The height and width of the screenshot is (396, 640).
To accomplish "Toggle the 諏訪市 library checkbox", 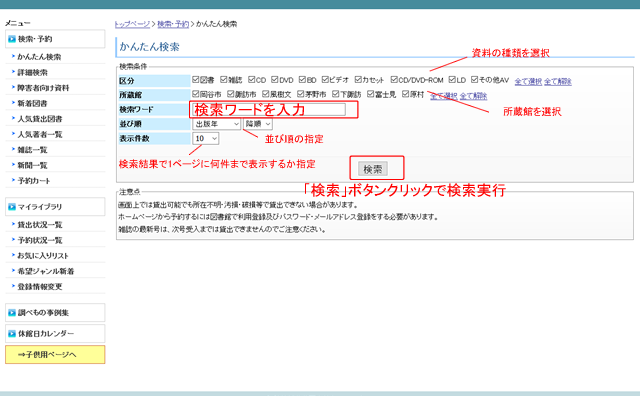I will coord(231,94).
